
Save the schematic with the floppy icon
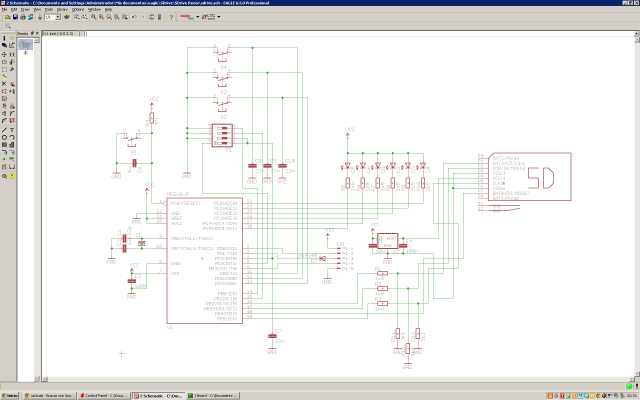[15, 17]
